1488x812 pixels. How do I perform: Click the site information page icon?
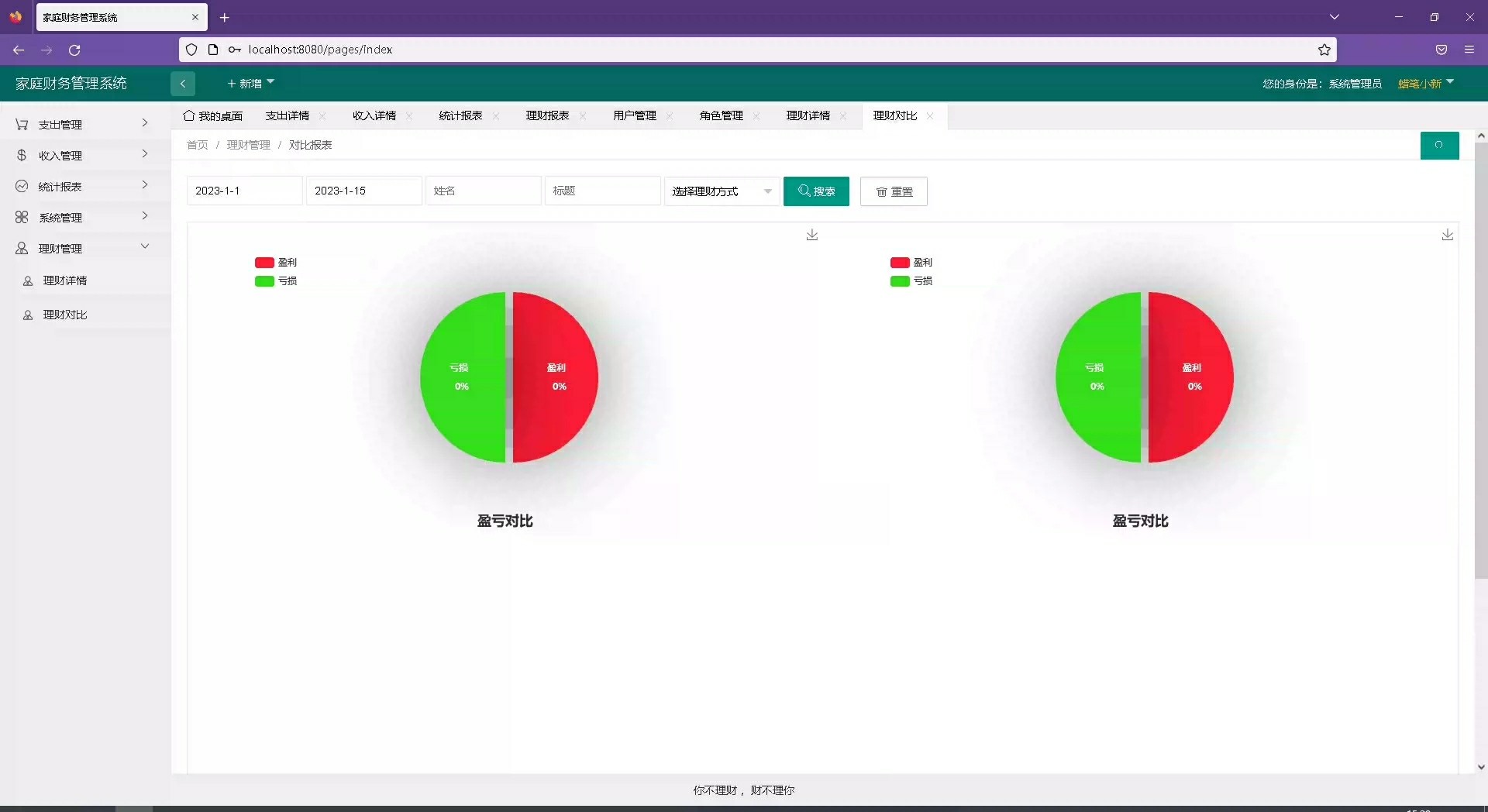click(213, 50)
